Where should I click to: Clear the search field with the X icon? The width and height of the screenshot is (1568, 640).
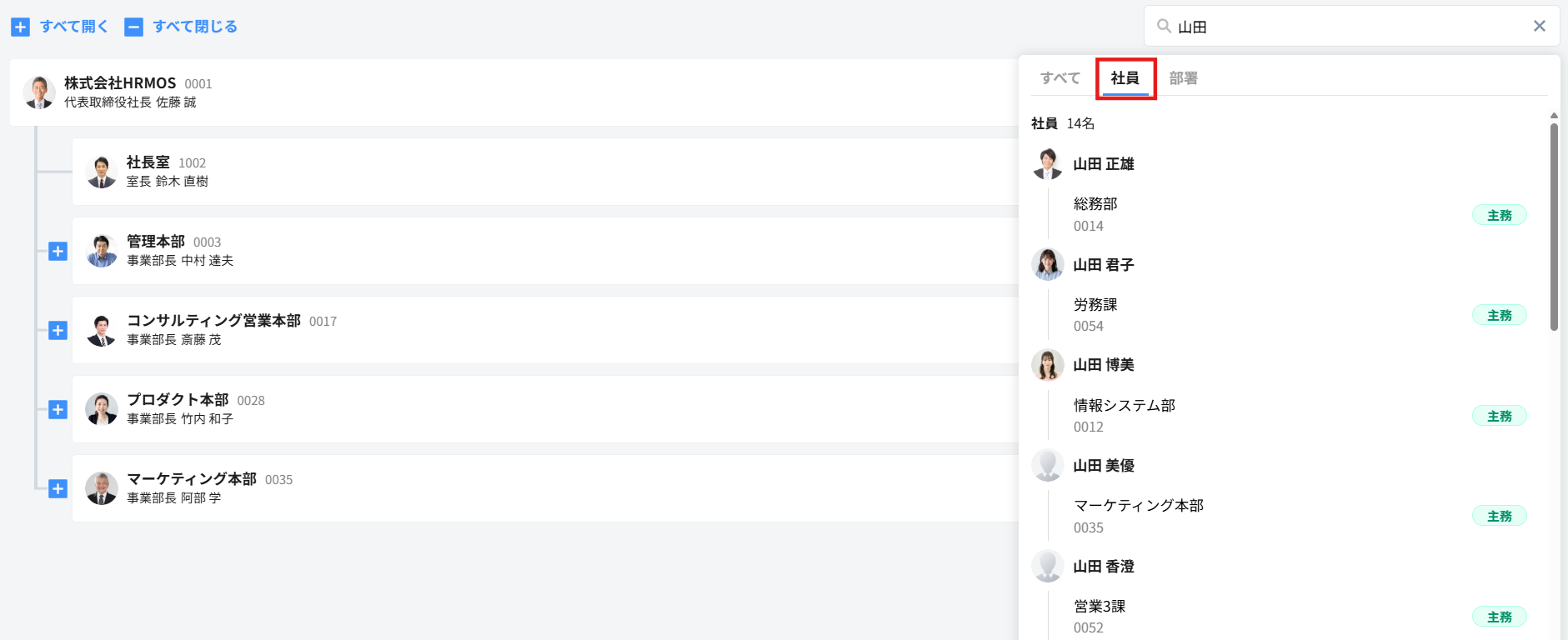pos(1540,26)
